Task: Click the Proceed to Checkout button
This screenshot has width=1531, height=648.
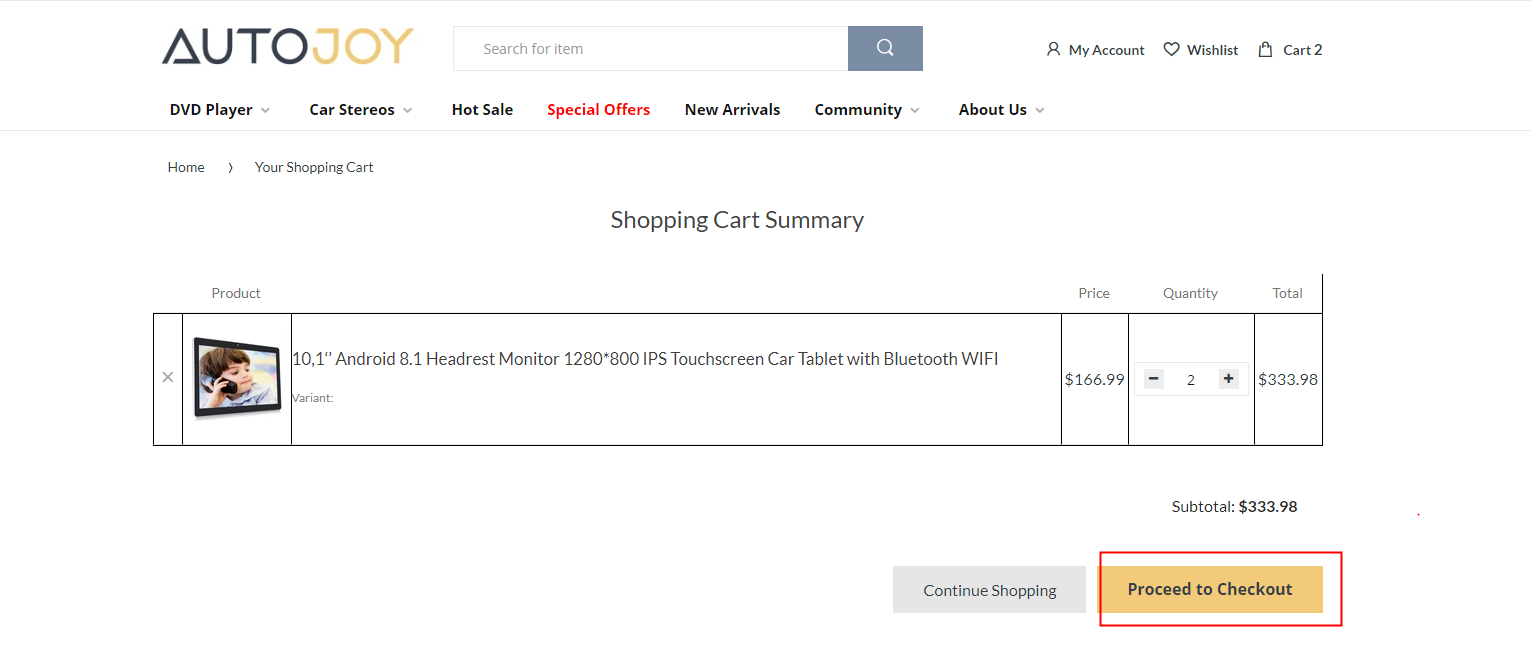Action: (x=1210, y=590)
